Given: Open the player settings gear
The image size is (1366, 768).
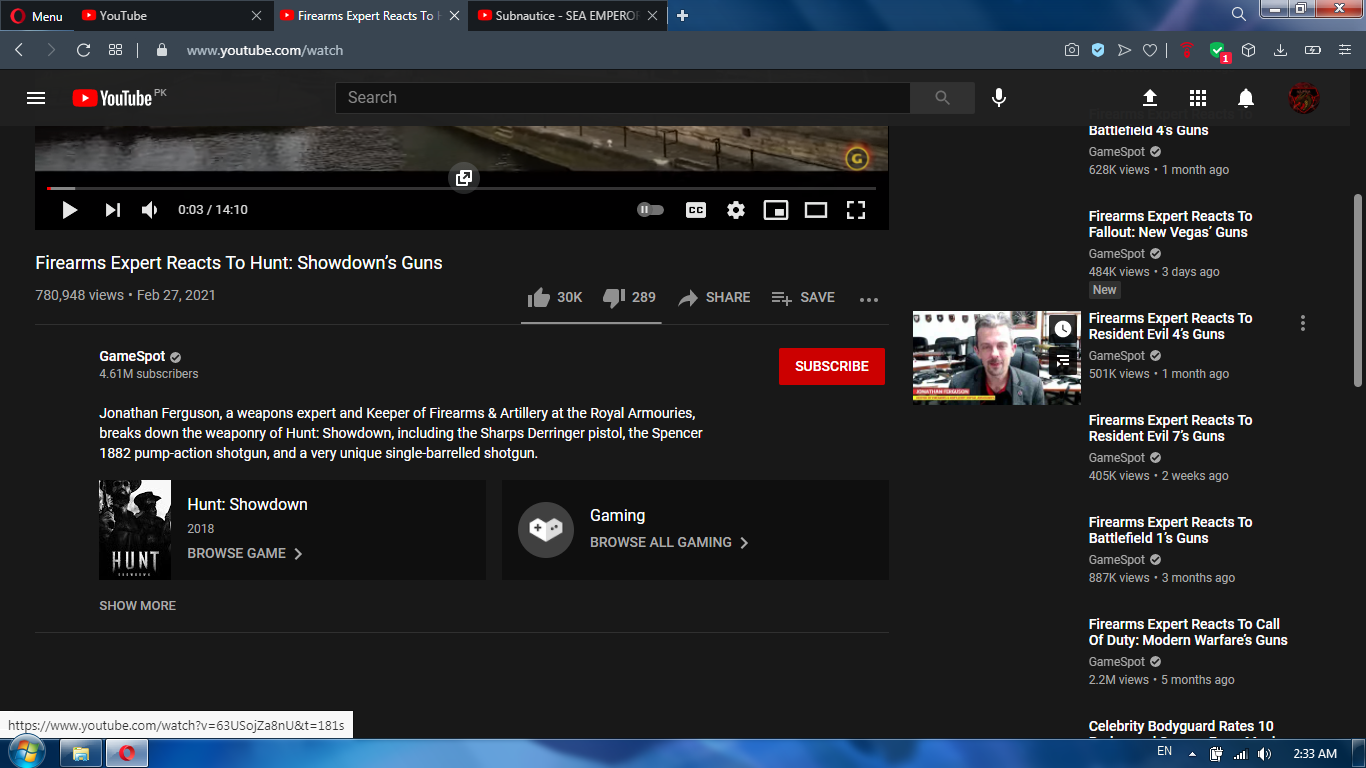Looking at the screenshot, I should 736,210.
